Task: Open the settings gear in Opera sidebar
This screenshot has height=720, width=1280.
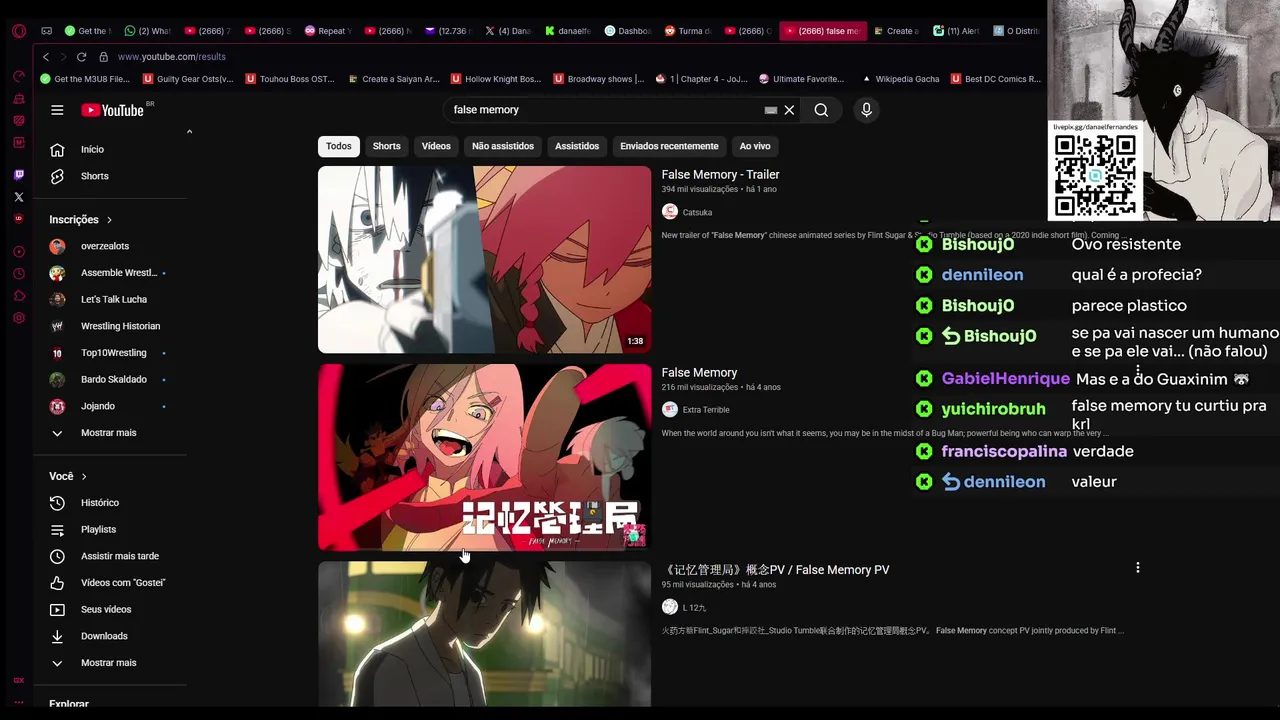Action: point(18,318)
